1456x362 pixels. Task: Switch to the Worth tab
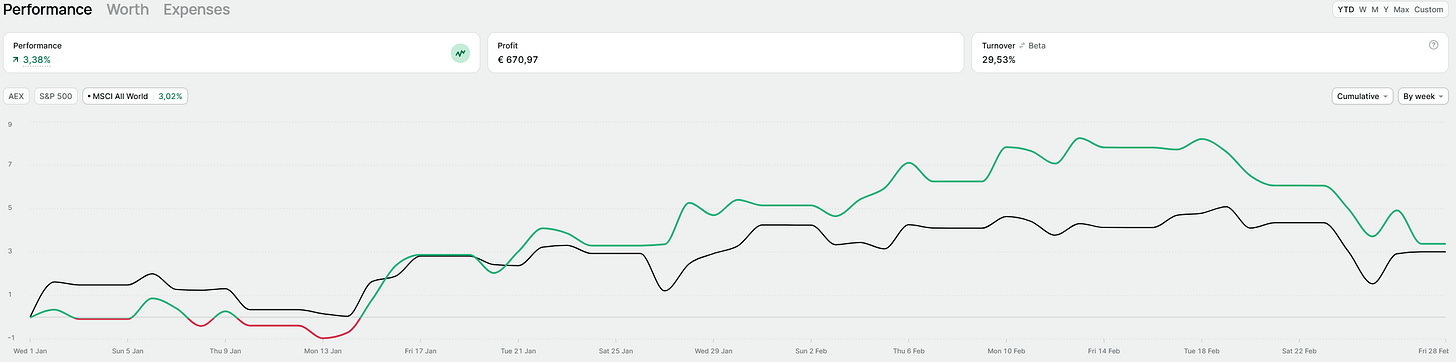click(127, 10)
